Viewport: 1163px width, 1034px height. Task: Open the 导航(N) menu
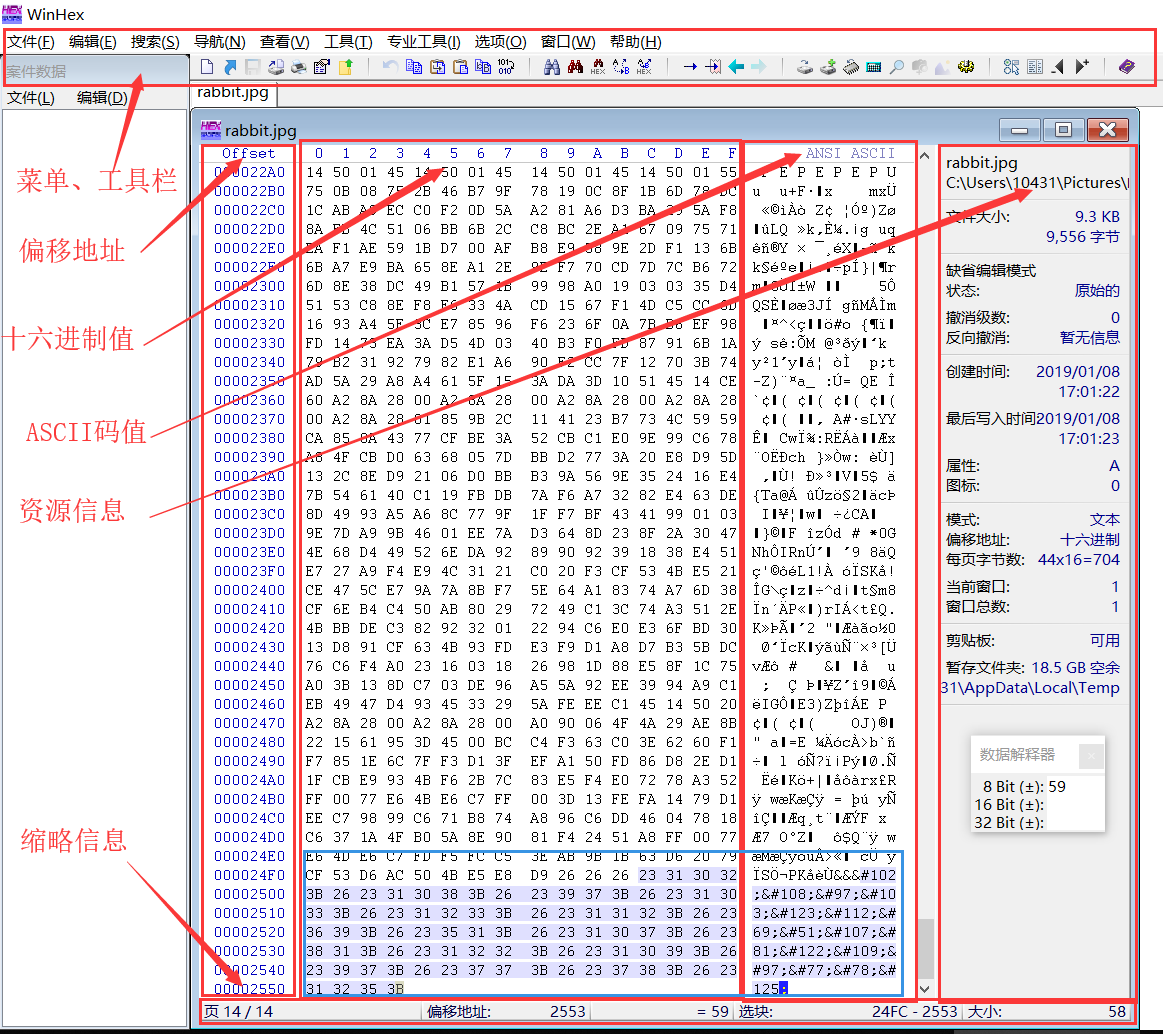pos(220,42)
